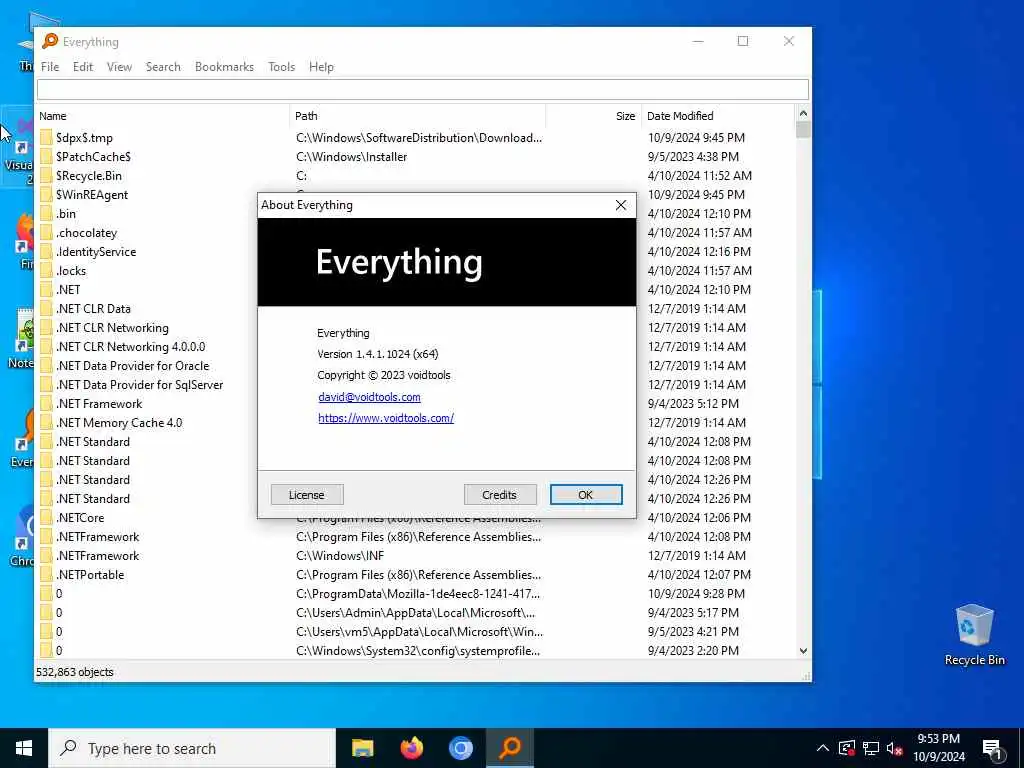Click the folder icon of $PatchCache$
This screenshot has height=768, width=1024.
click(x=46, y=157)
